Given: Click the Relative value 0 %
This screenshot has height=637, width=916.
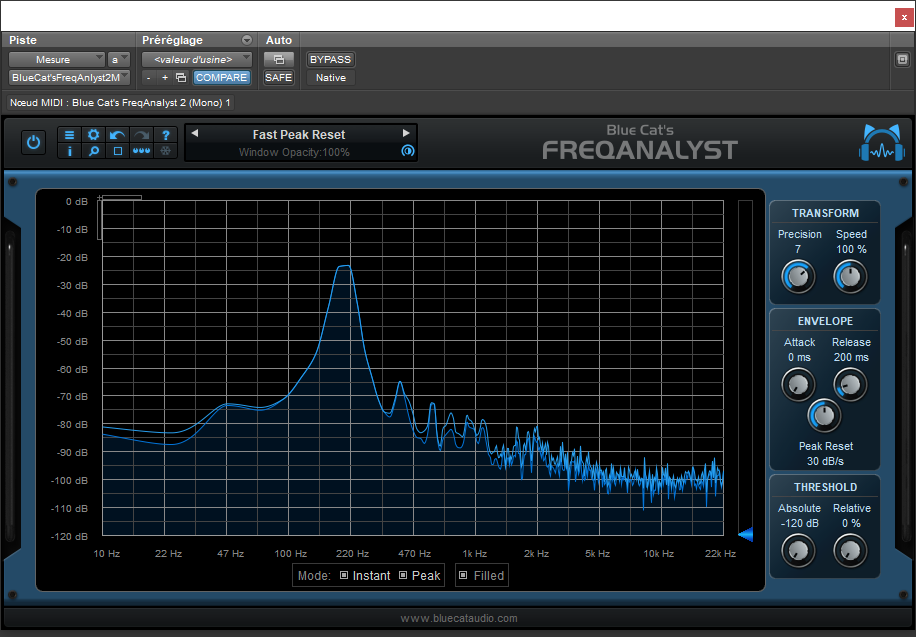Looking at the screenshot, I should coord(851,523).
